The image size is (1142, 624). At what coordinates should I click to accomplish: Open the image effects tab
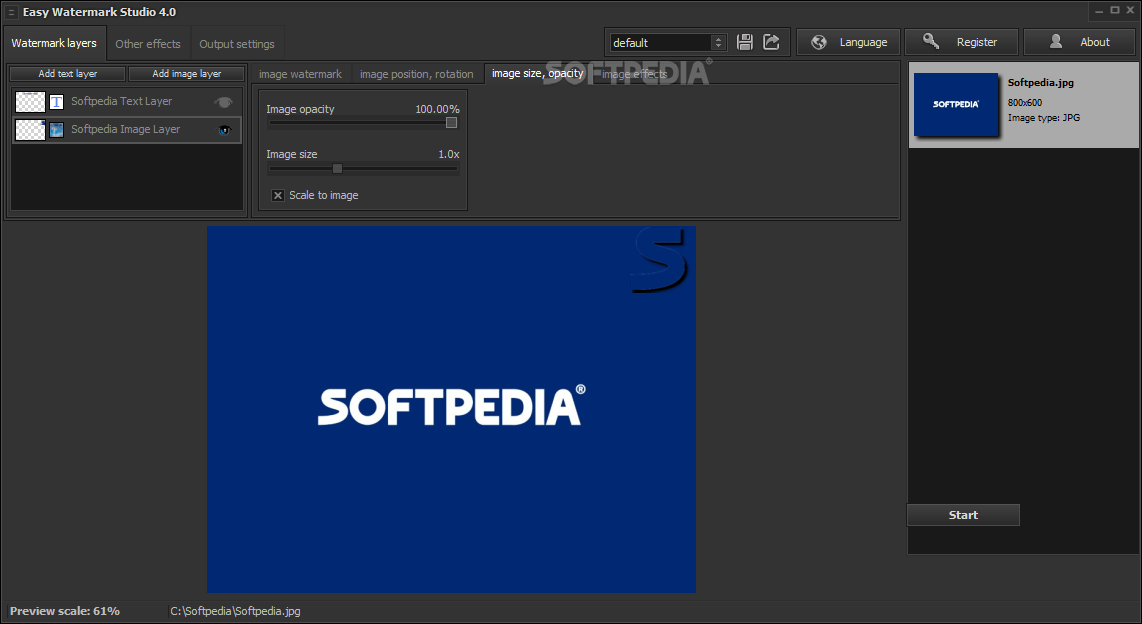pos(634,74)
